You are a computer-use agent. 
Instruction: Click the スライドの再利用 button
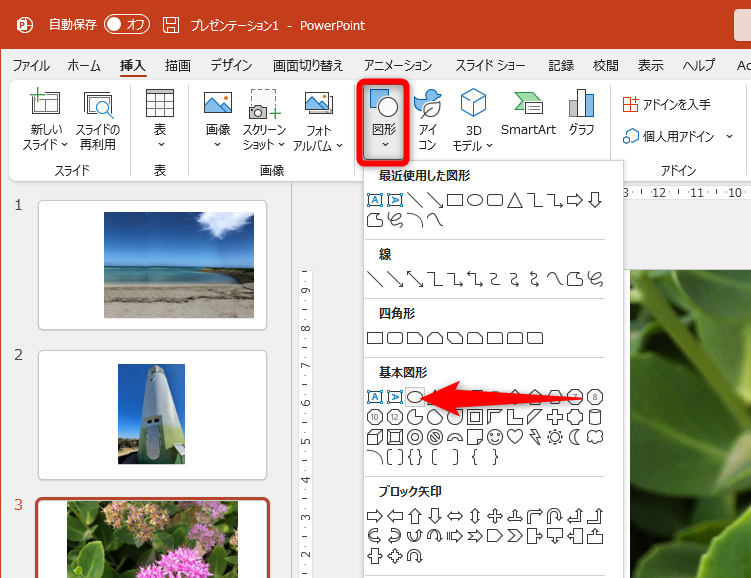[x=98, y=120]
